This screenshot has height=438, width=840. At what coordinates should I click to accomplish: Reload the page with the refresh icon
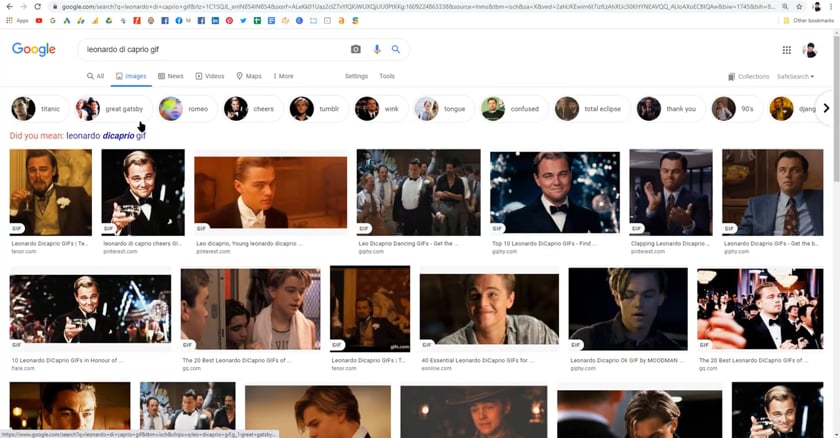(x=37, y=6)
